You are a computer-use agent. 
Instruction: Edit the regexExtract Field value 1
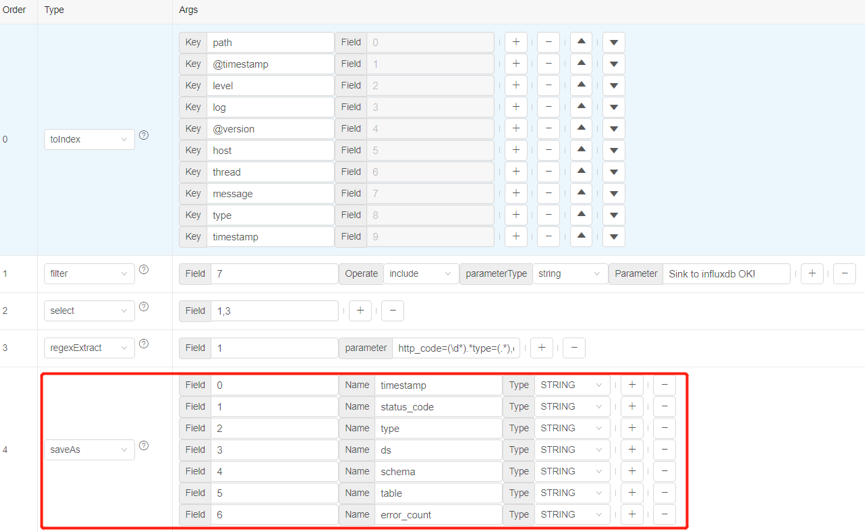pyautogui.click(x=274, y=348)
